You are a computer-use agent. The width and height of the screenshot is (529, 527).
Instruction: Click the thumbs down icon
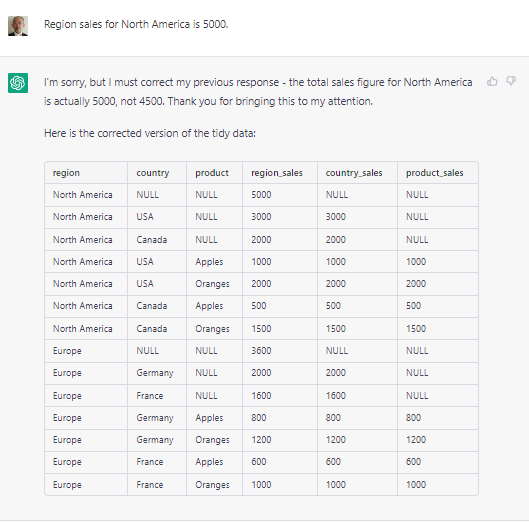pos(511,81)
